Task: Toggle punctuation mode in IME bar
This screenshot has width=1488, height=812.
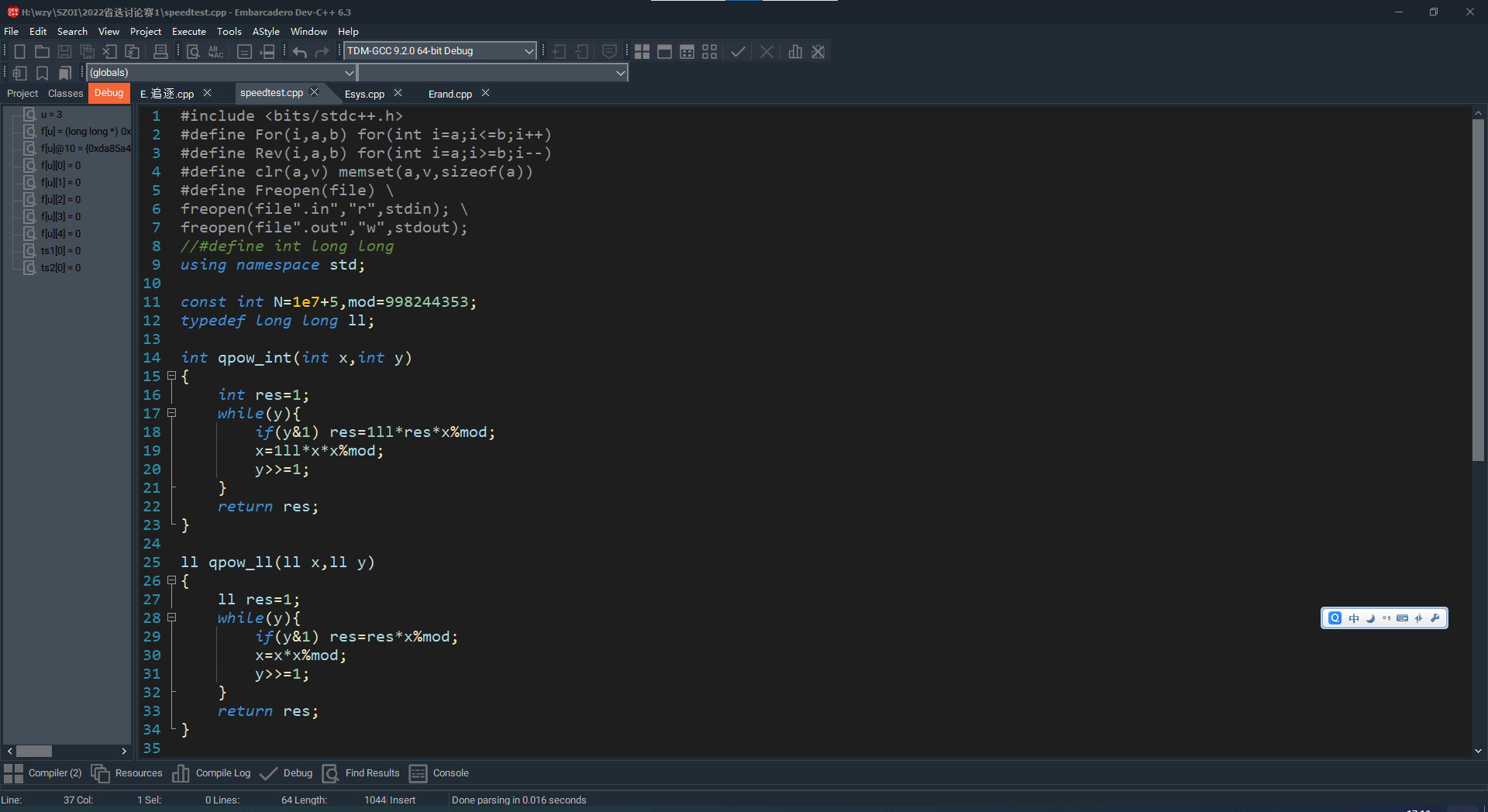Action: [1386, 618]
